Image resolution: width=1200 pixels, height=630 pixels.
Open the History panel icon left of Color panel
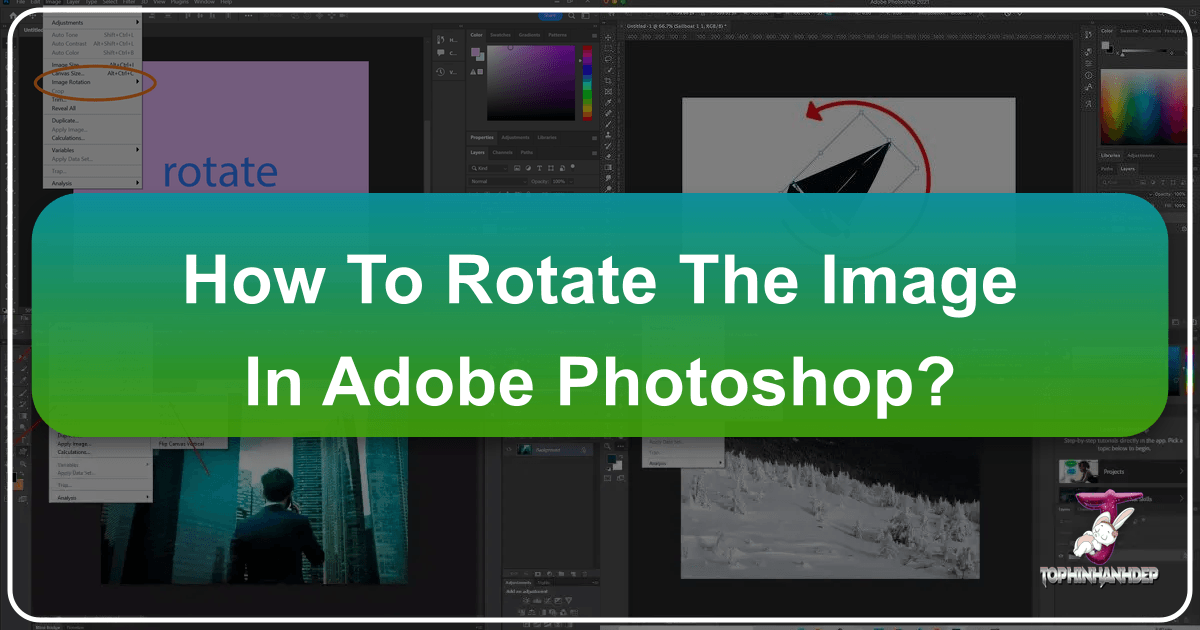[443, 71]
